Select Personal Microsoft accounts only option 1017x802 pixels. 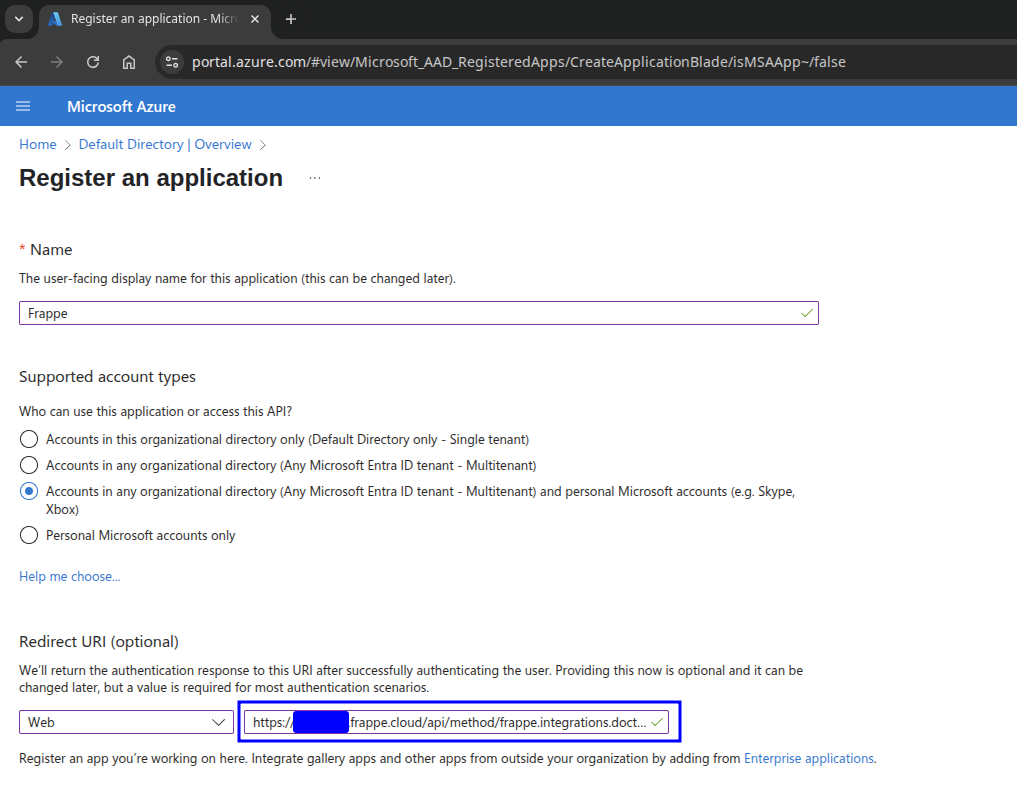point(30,535)
